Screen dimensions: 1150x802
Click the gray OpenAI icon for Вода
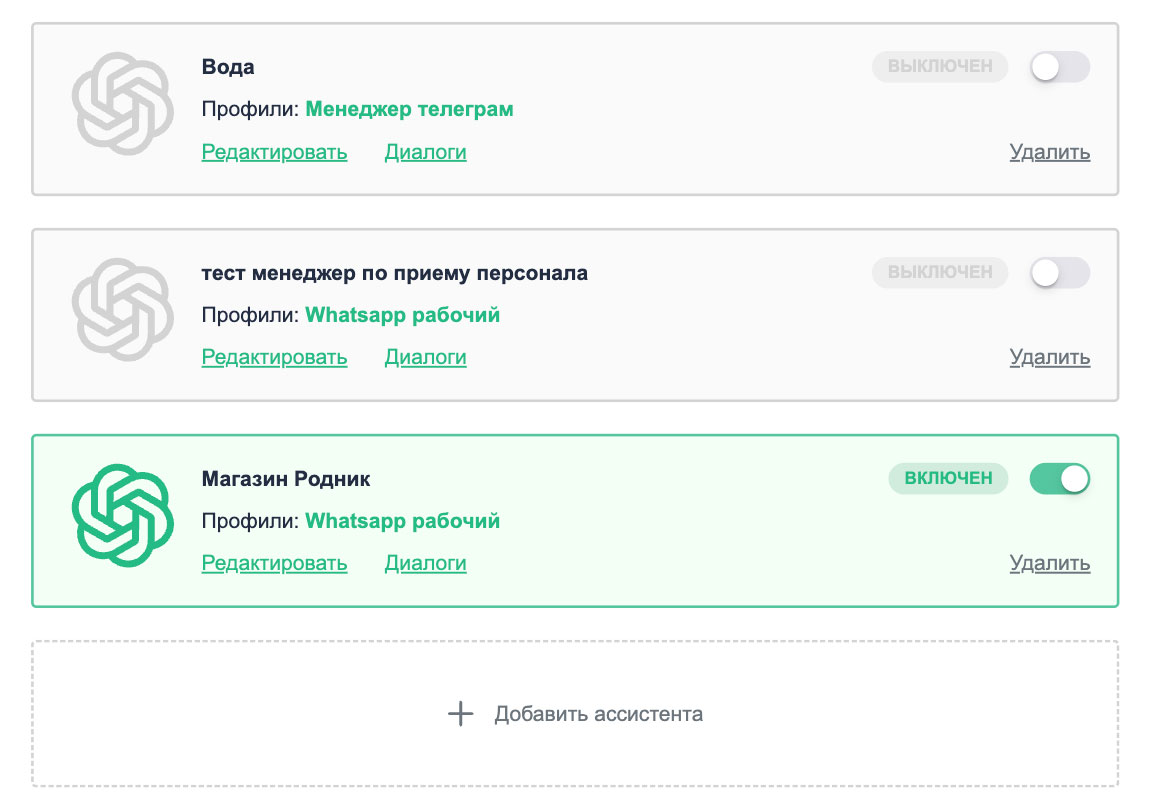pos(117,104)
